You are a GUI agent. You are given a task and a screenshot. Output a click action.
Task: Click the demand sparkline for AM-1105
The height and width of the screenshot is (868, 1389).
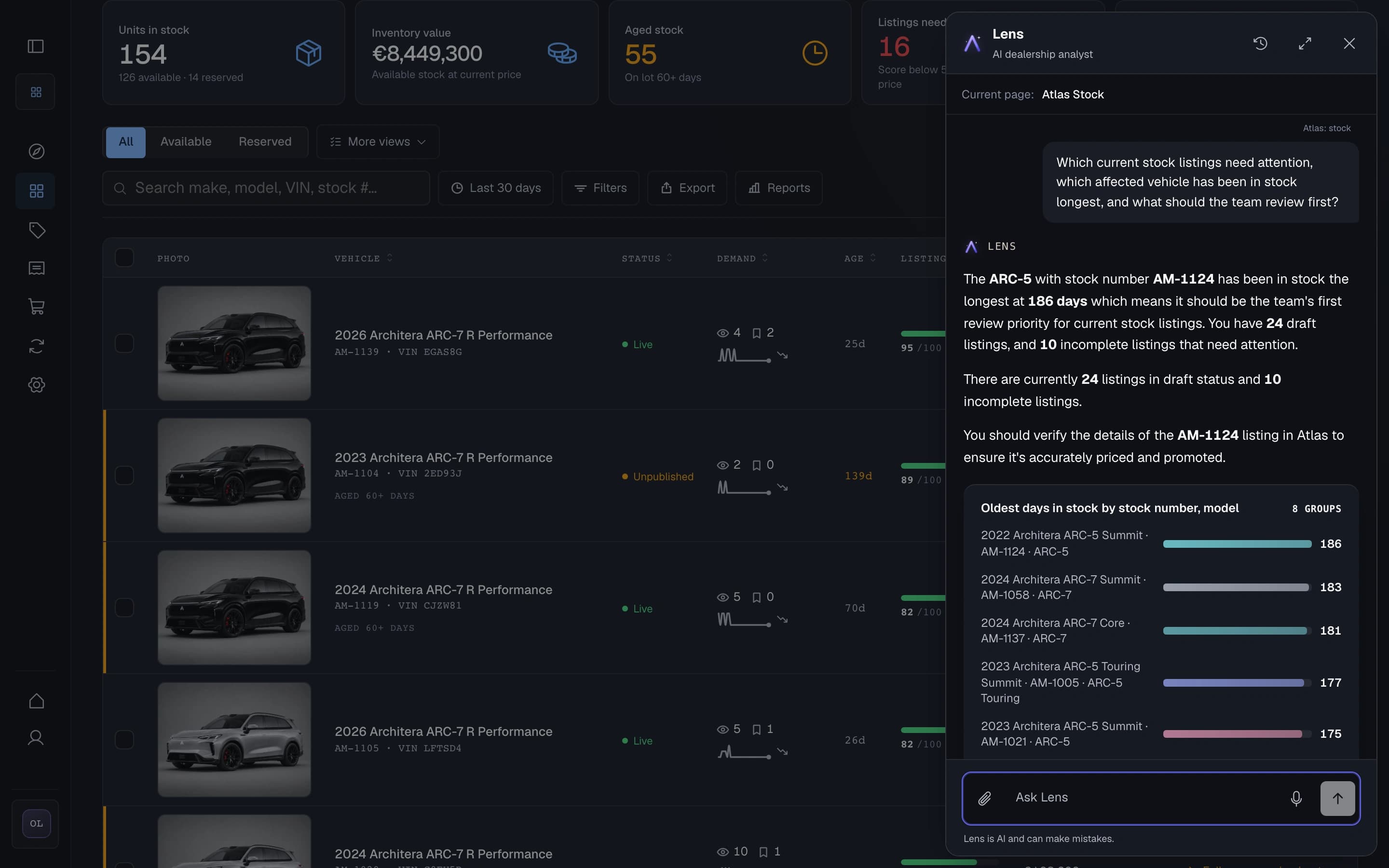[x=744, y=751]
